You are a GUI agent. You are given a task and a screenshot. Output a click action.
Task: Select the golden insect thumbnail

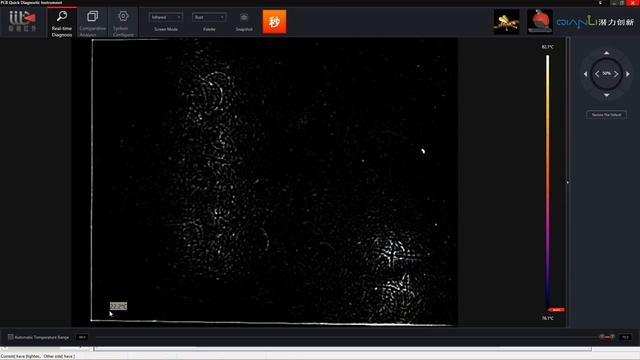coord(506,22)
